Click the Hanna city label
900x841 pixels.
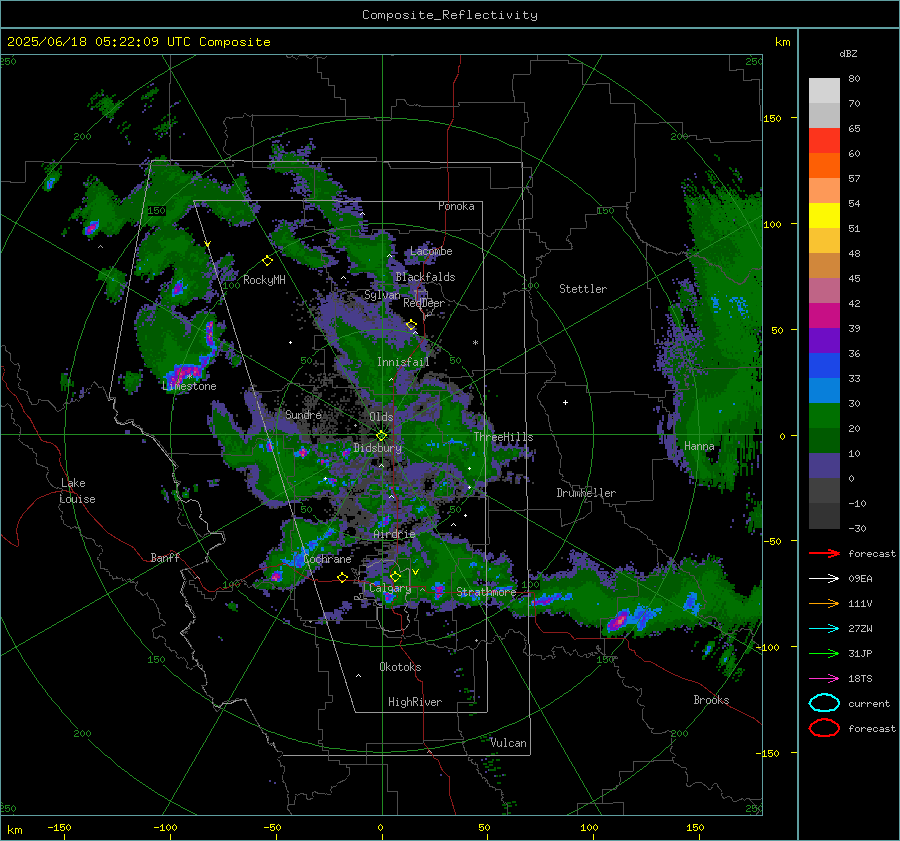coord(699,446)
